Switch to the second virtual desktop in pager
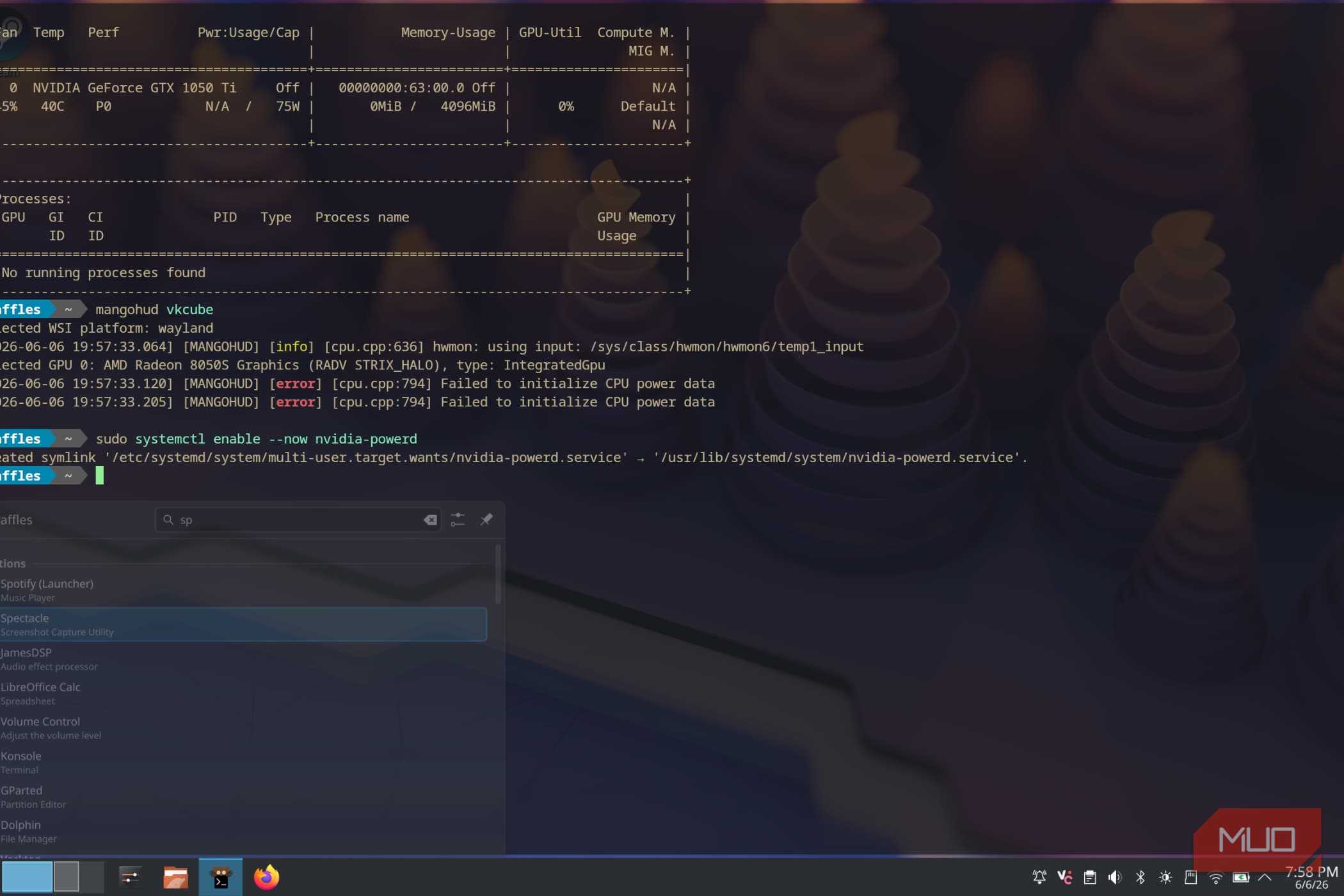This screenshot has width=1344, height=896. [66, 877]
